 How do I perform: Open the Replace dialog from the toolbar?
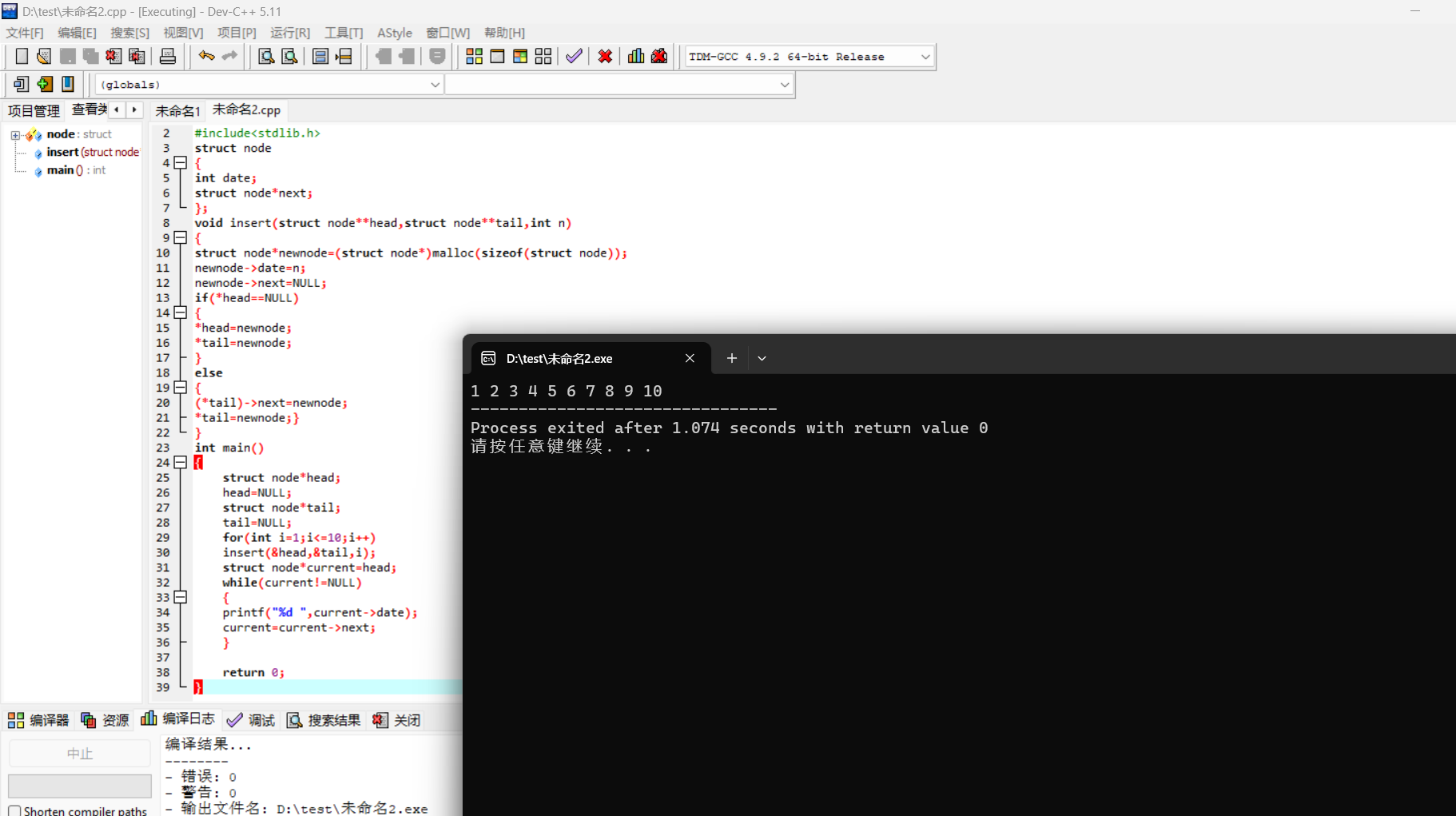pos(289,56)
